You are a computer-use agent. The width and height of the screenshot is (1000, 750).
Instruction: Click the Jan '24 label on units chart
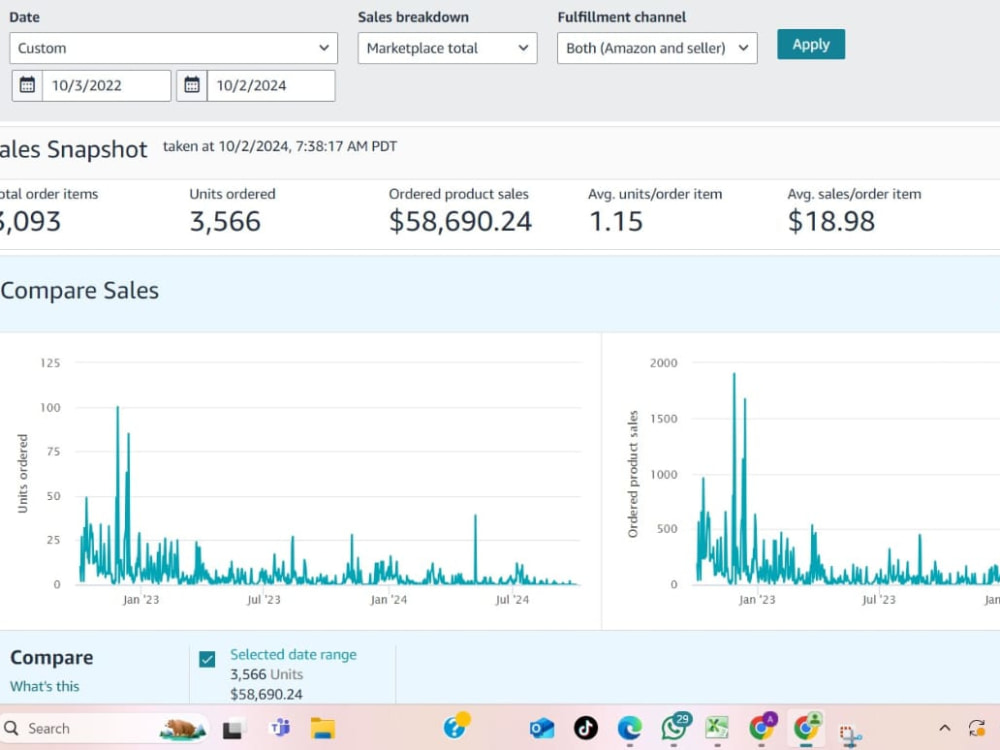388,599
